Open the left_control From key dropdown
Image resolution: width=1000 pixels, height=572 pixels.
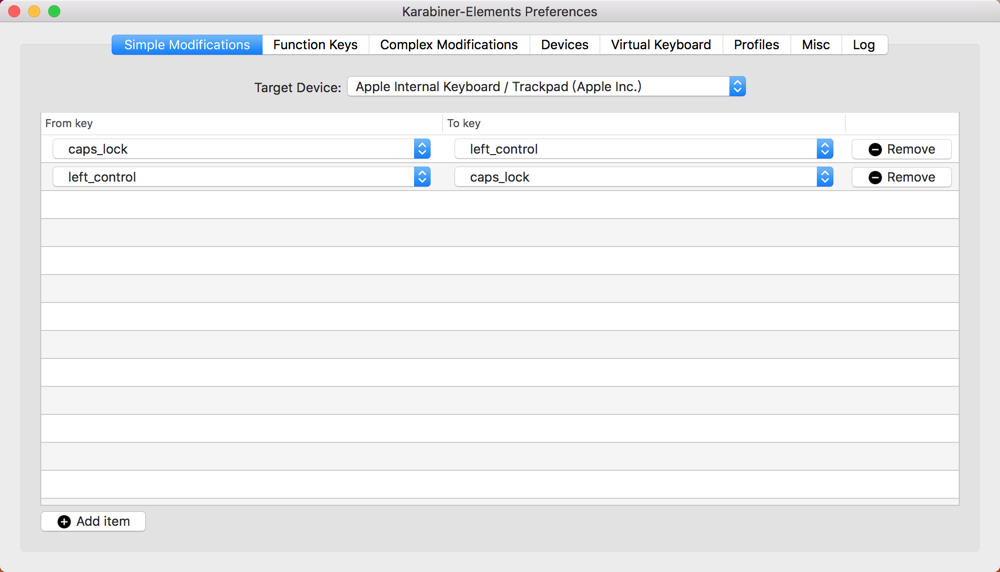pos(241,177)
